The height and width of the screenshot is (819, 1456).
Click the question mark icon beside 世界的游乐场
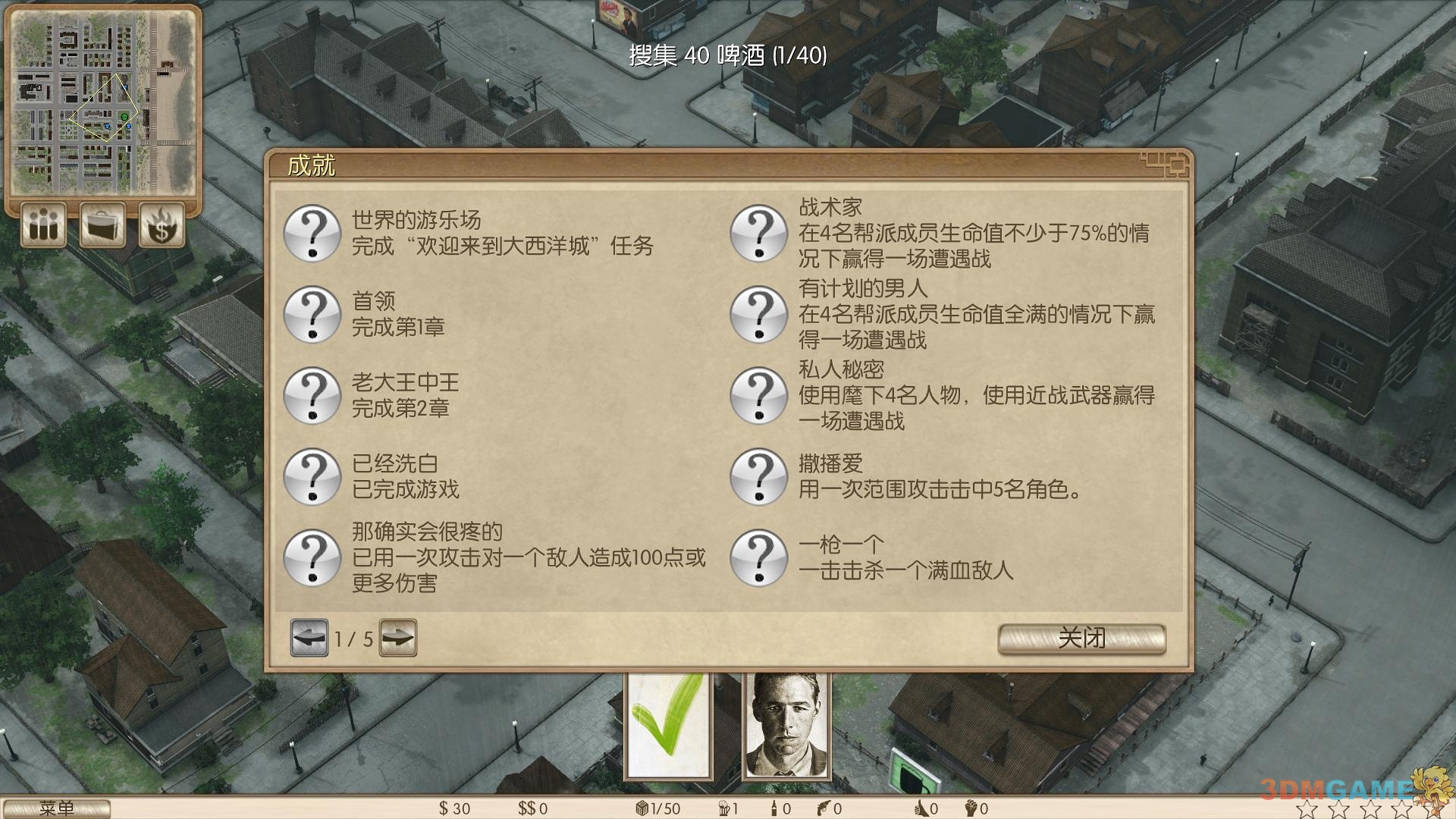pos(312,233)
